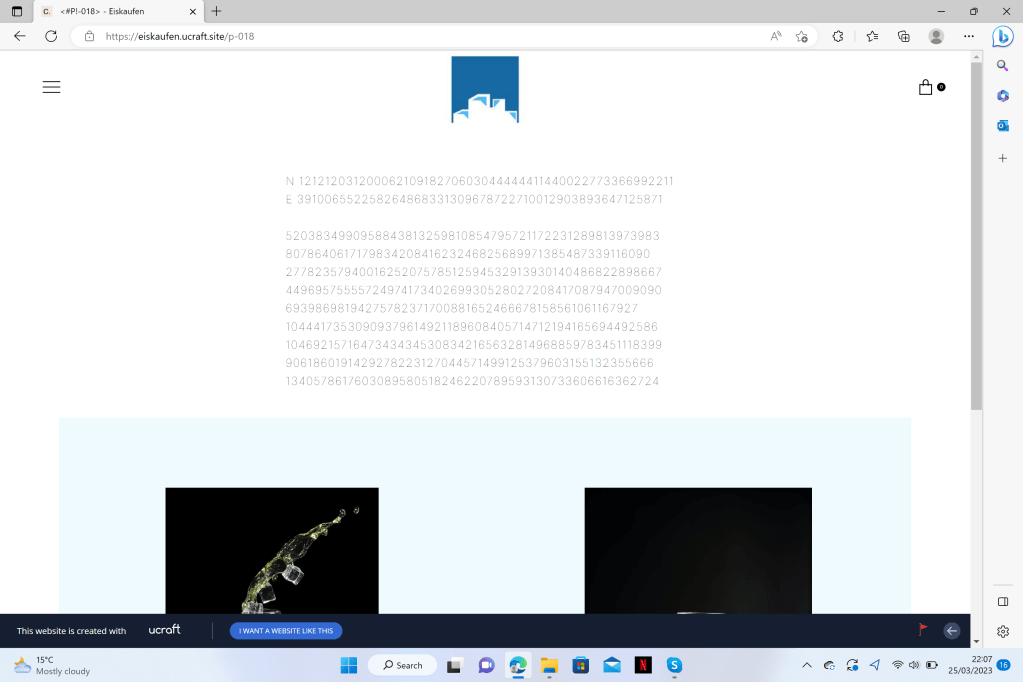This screenshot has height=682, width=1023.
Task: Show hidden system tray icons
Action: [807, 665]
